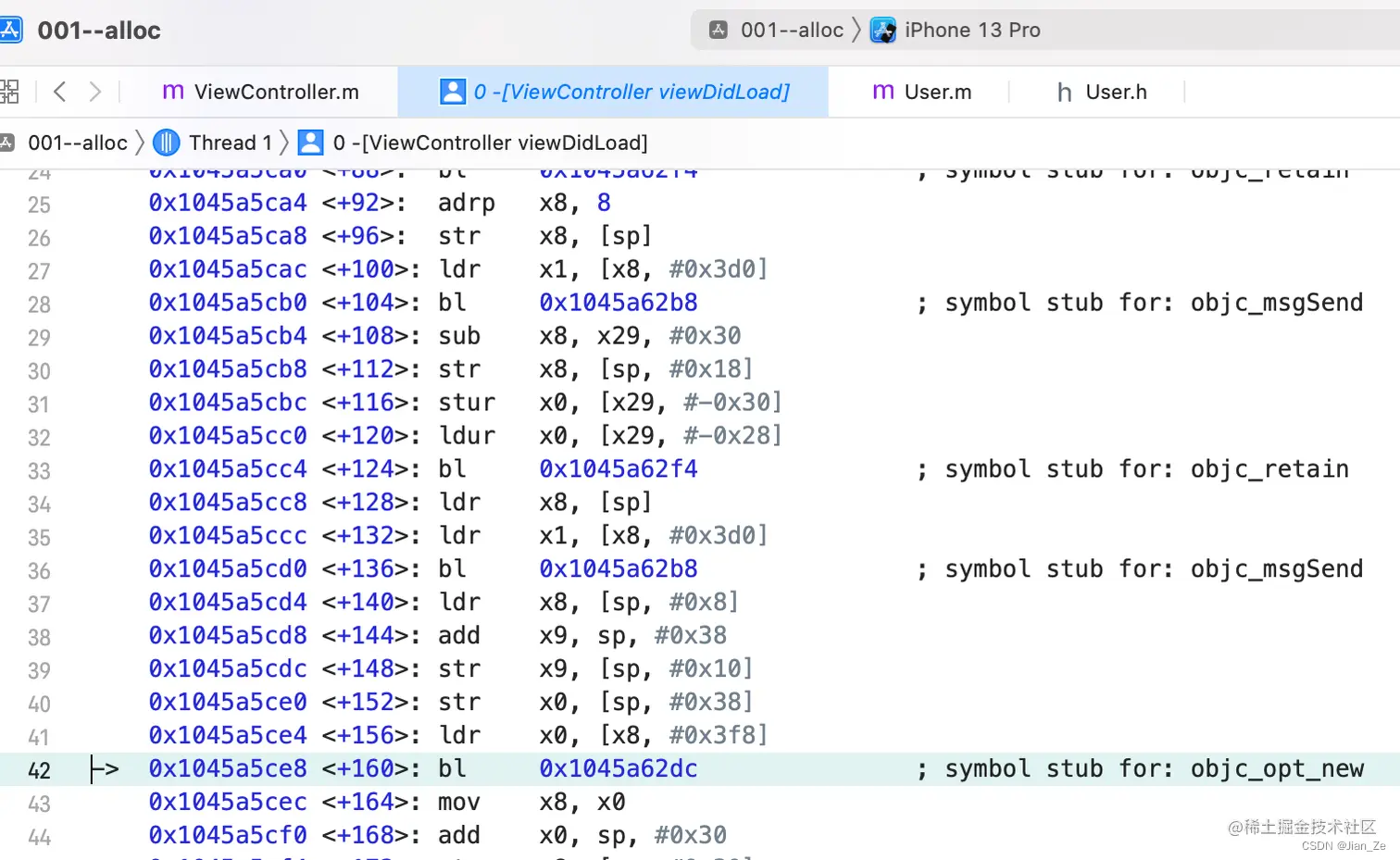Go forward with the right chevron

pos(94,91)
